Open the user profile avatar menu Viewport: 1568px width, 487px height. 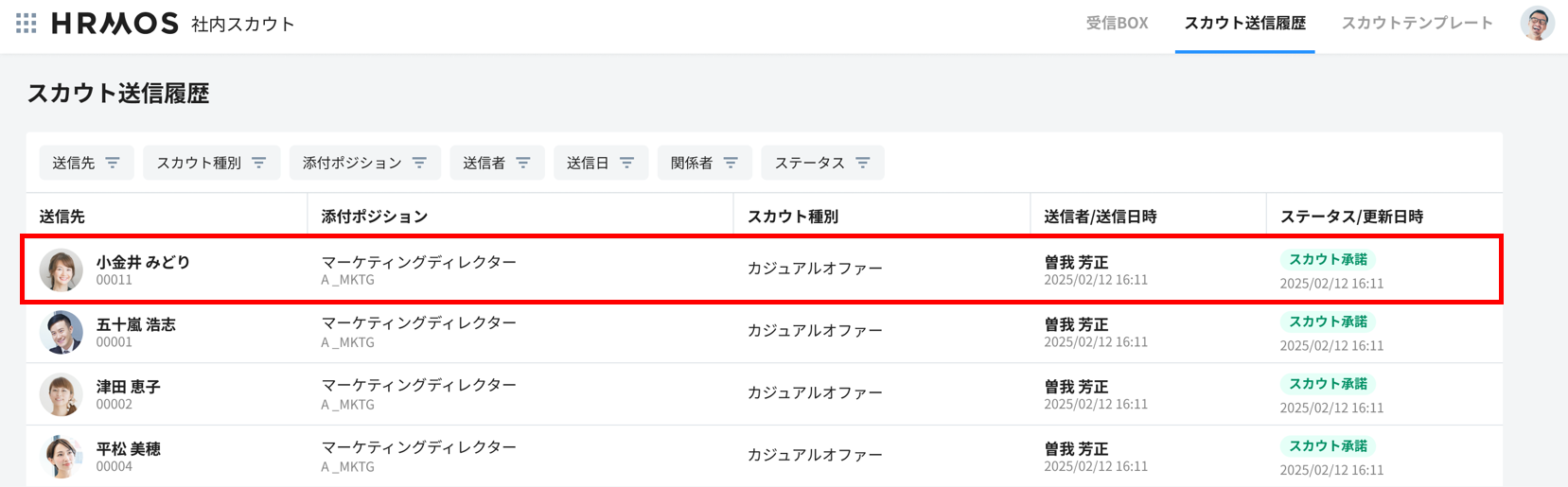pos(1537,24)
